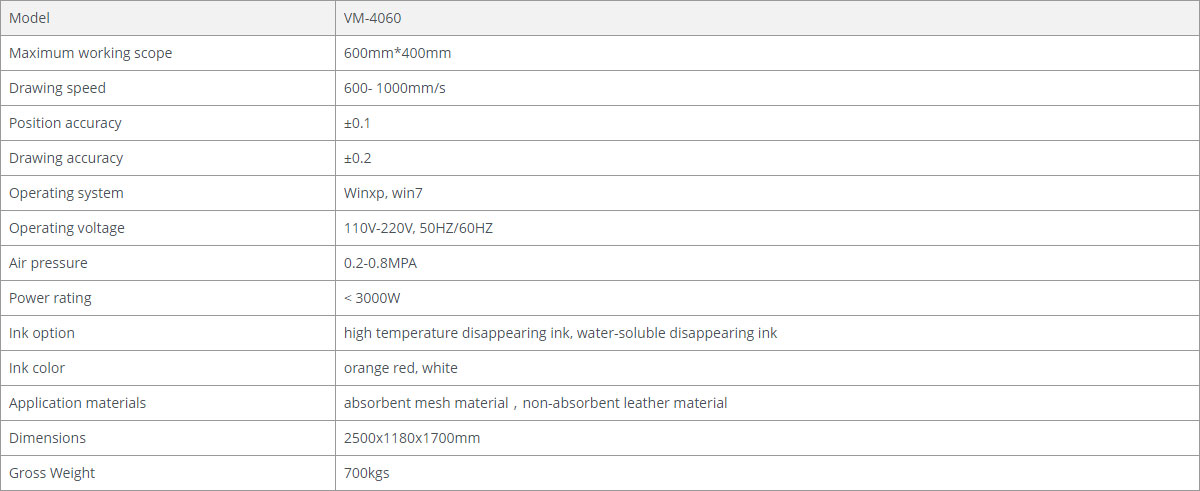
Task: Select the Drawing speed row label
Action: [57, 88]
